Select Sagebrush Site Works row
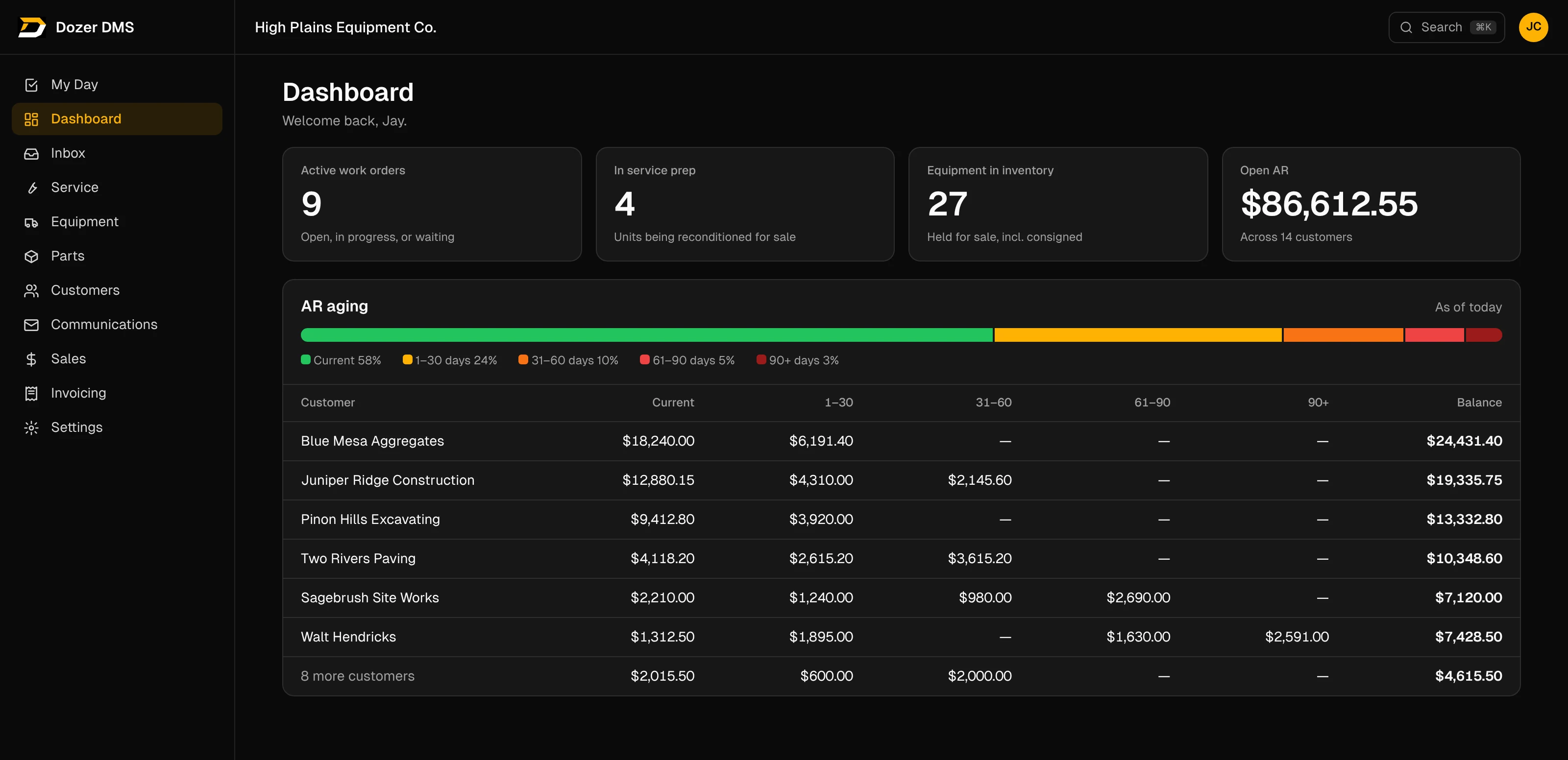This screenshot has height=760, width=1568. [901, 597]
